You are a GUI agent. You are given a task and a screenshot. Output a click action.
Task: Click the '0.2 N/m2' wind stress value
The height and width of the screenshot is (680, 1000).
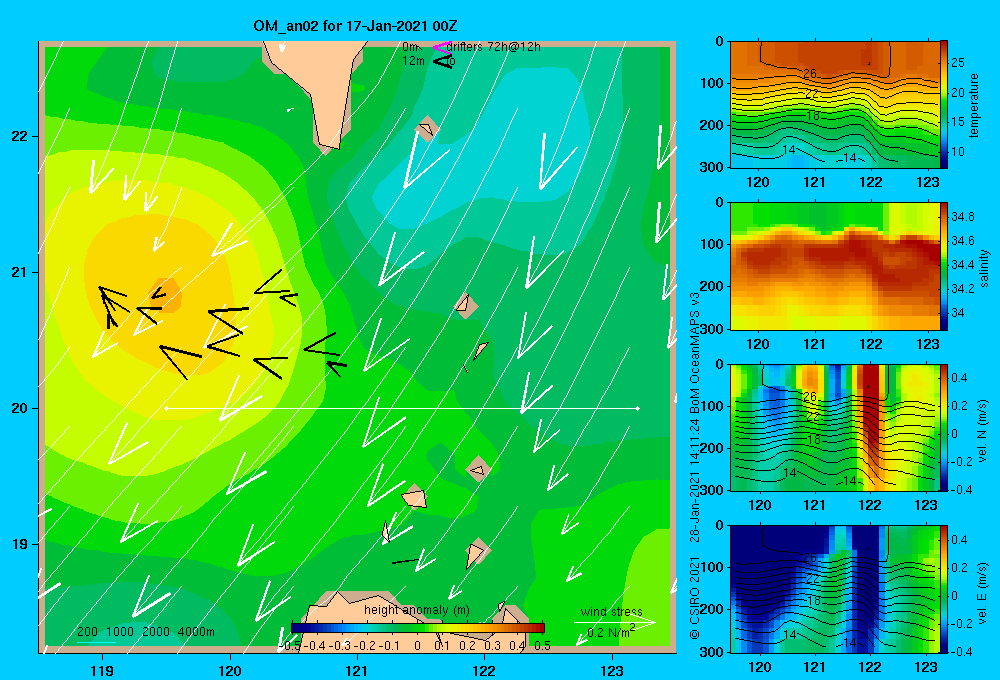point(610,632)
